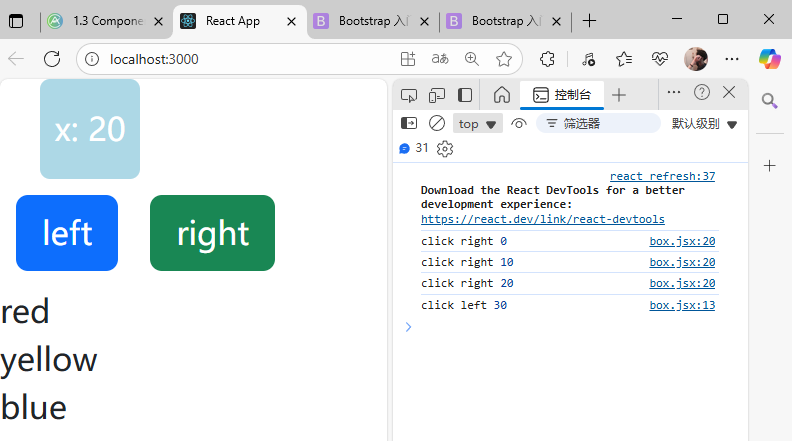This screenshot has height=441, width=792.
Task: Open DevTools customize menu ellipsis
Action: pyautogui.click(x=673, y=92)
